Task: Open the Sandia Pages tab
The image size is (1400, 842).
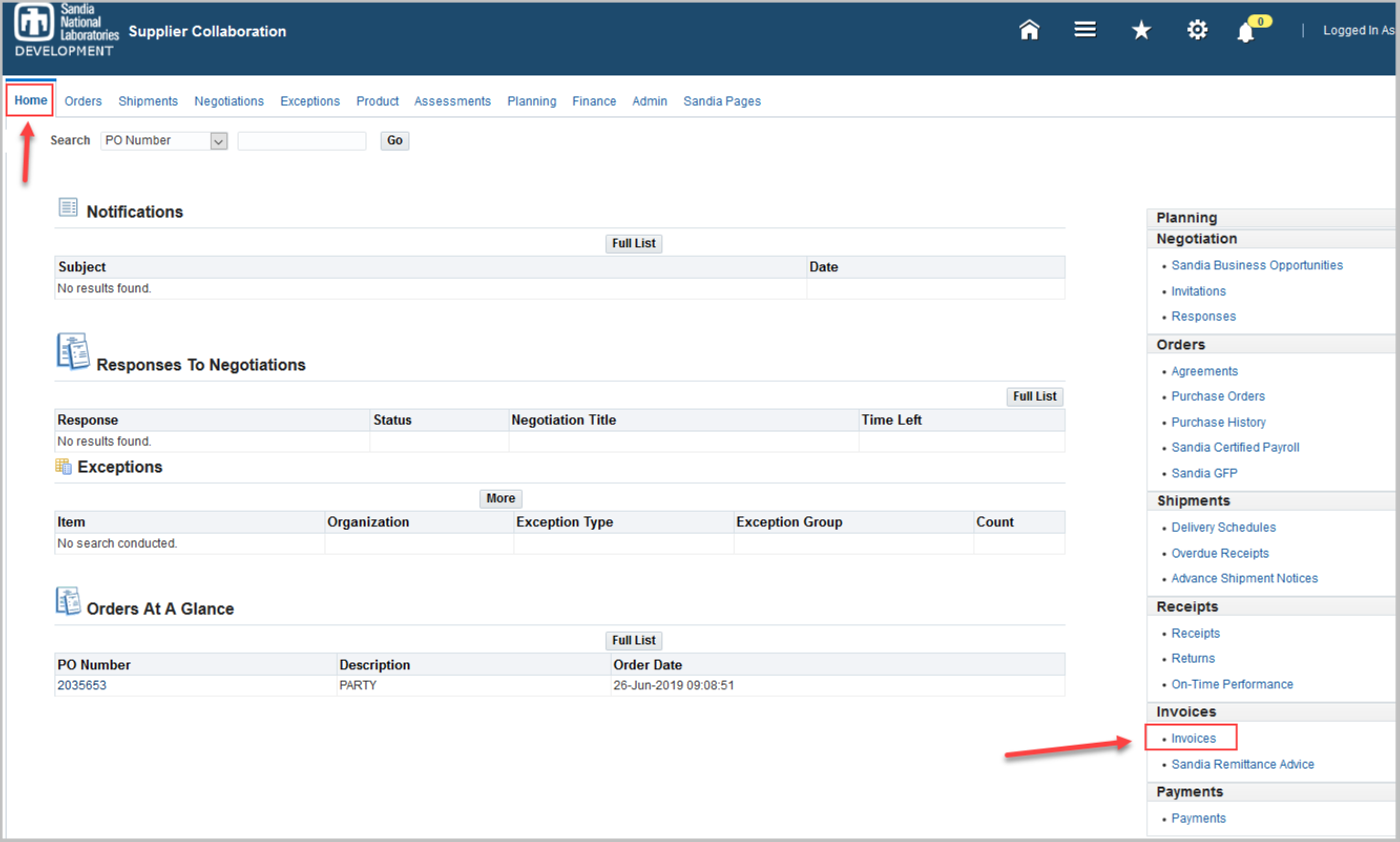Action: tap(721, 101)
